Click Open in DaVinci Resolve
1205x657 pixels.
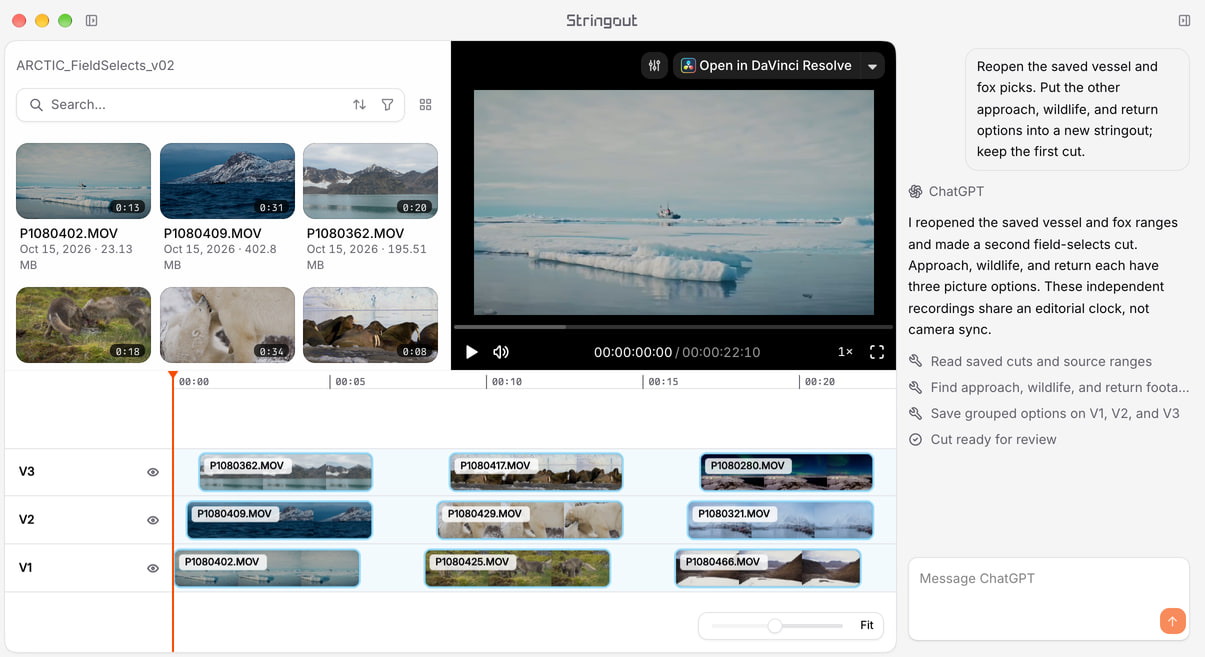(x=766, y=66)
